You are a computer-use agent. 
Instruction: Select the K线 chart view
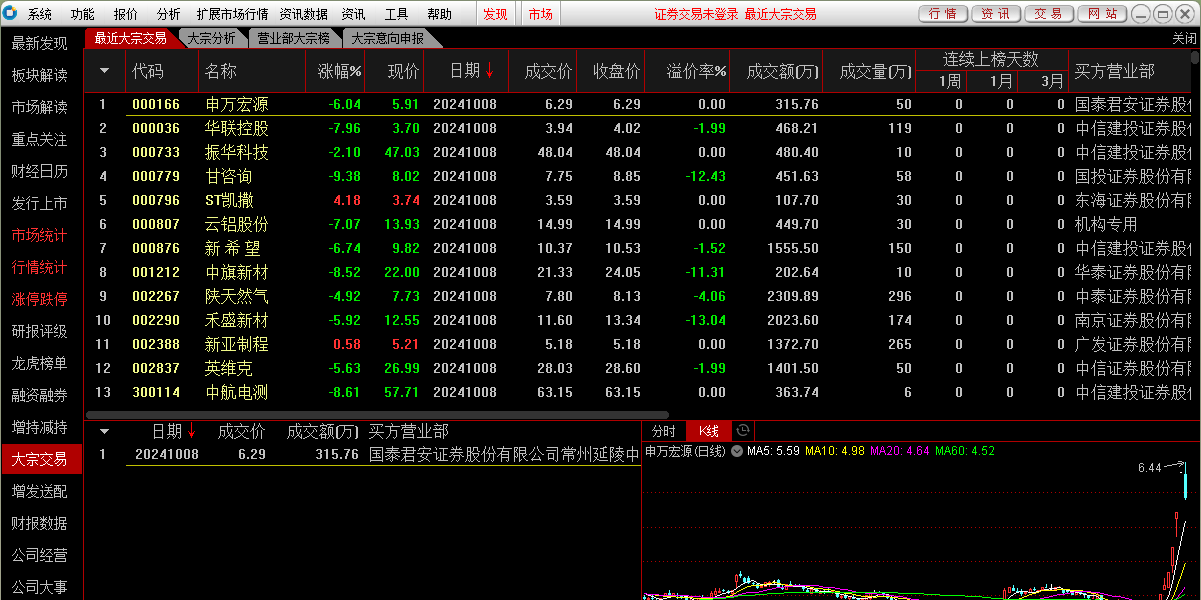point(709,431)
